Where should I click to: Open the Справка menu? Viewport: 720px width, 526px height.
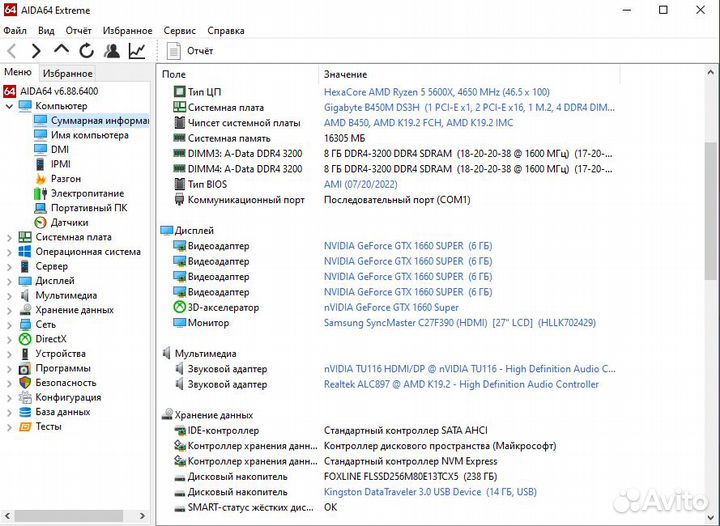coord(225,31)
